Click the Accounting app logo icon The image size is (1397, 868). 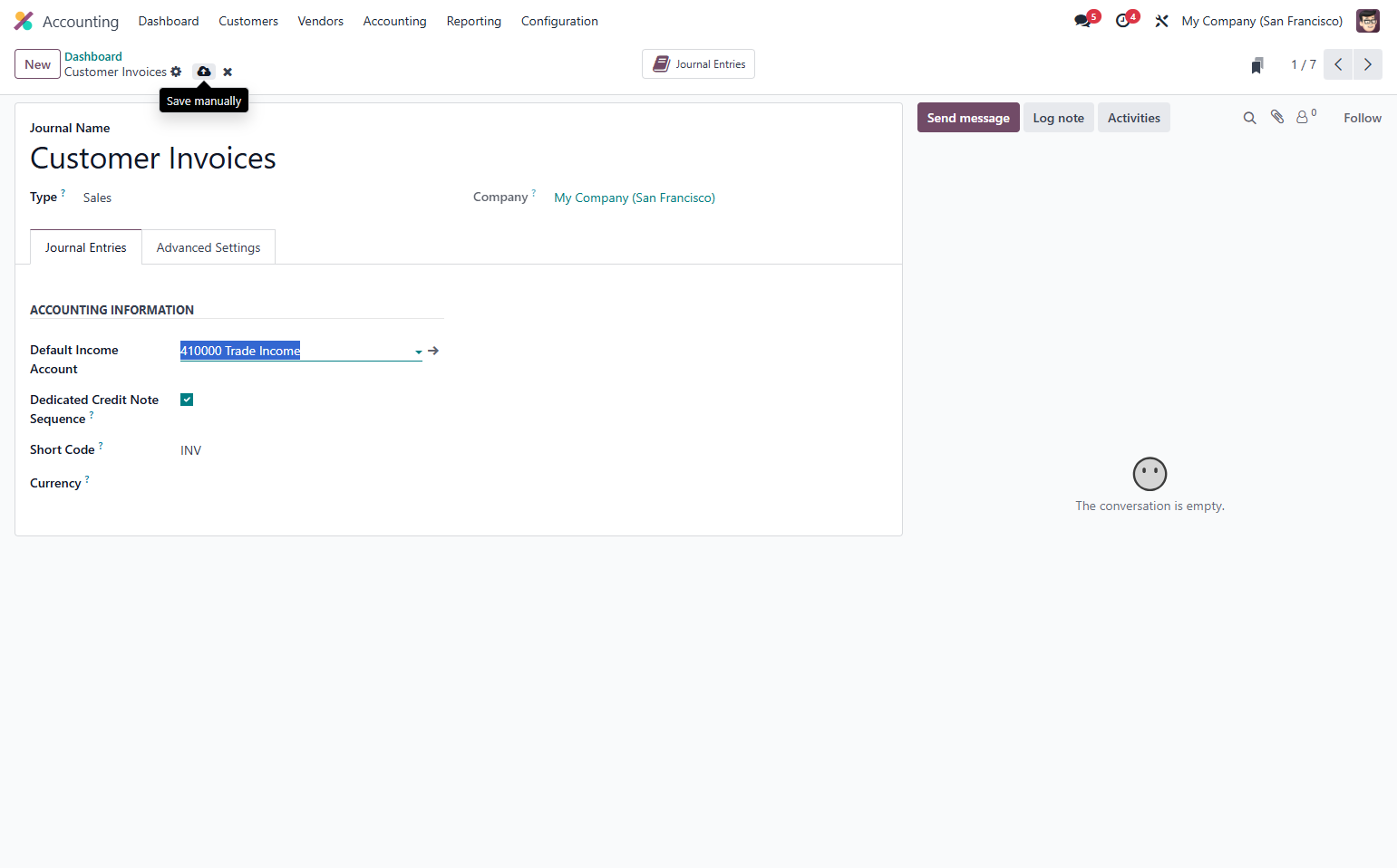(24, 21)
